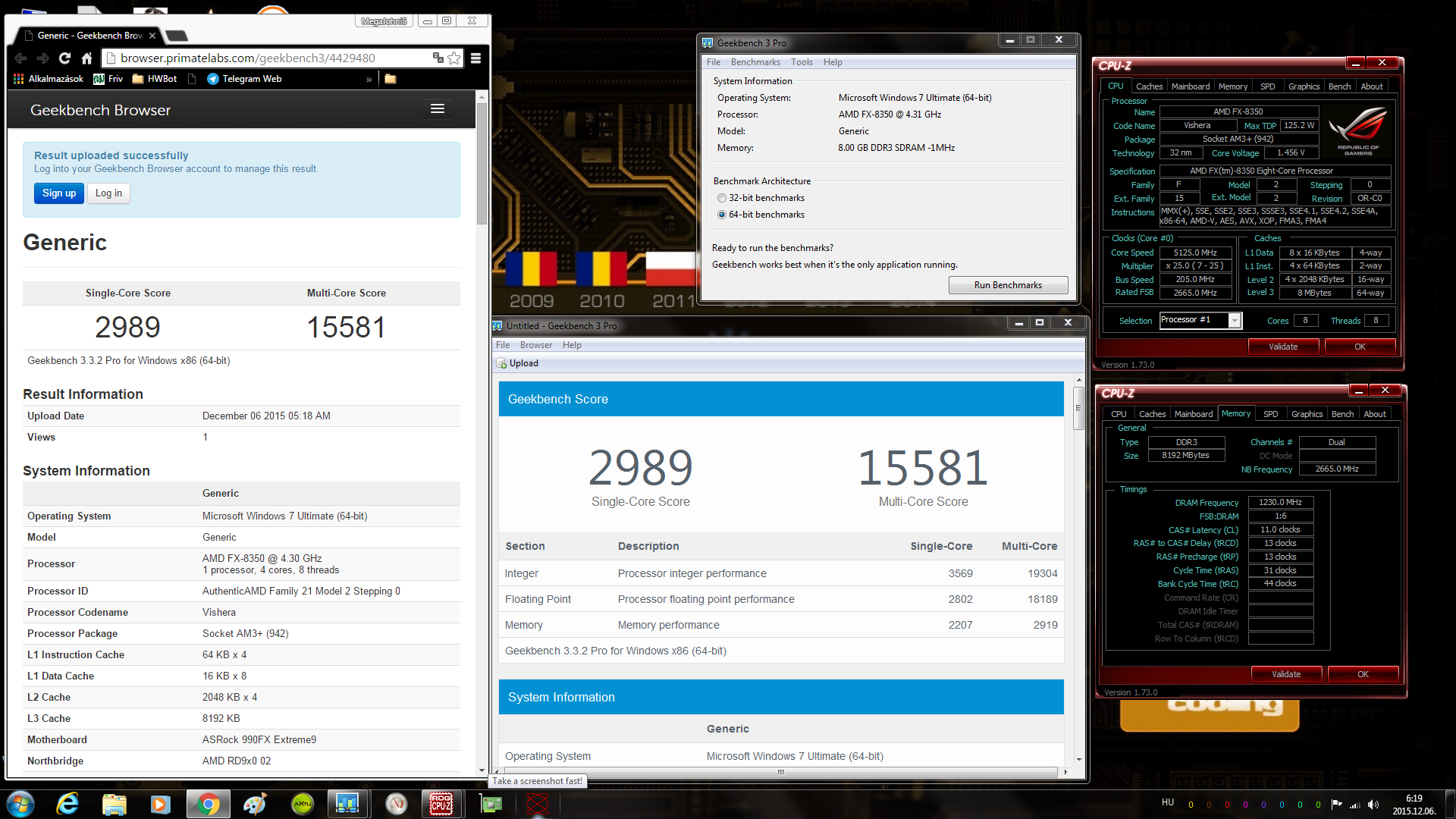Viewport: 1456px width, 819px height.
Task: Open a new Chrome tab
Action: (x=177, y=36)
